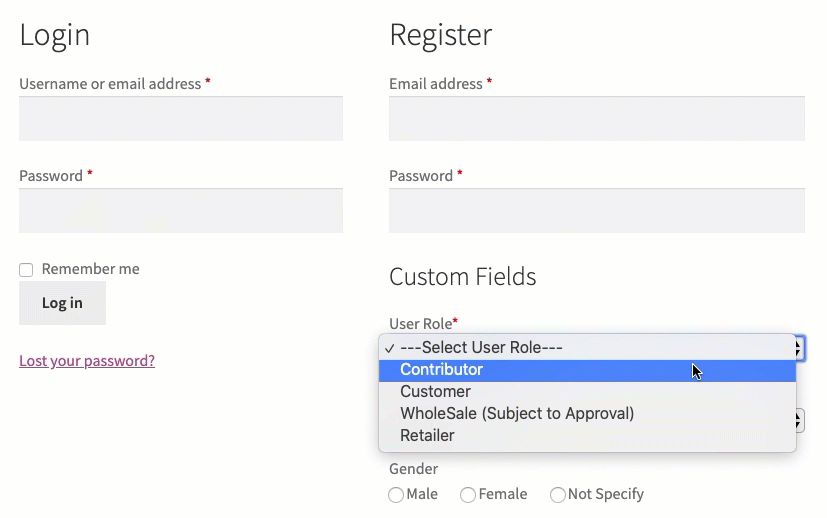Choose the ---Select User Role--- option

pyautogui.click(x=587, y=348)
